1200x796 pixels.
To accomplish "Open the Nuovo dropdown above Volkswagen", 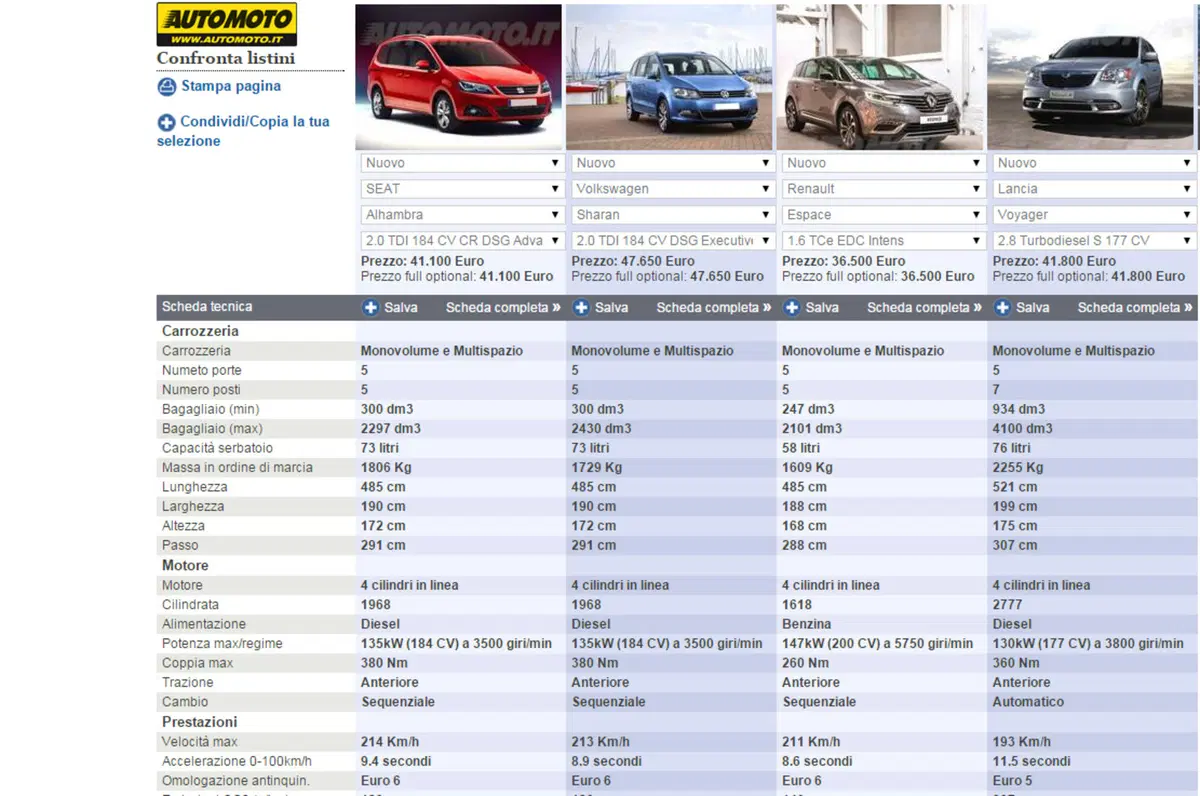I will 673,163.
